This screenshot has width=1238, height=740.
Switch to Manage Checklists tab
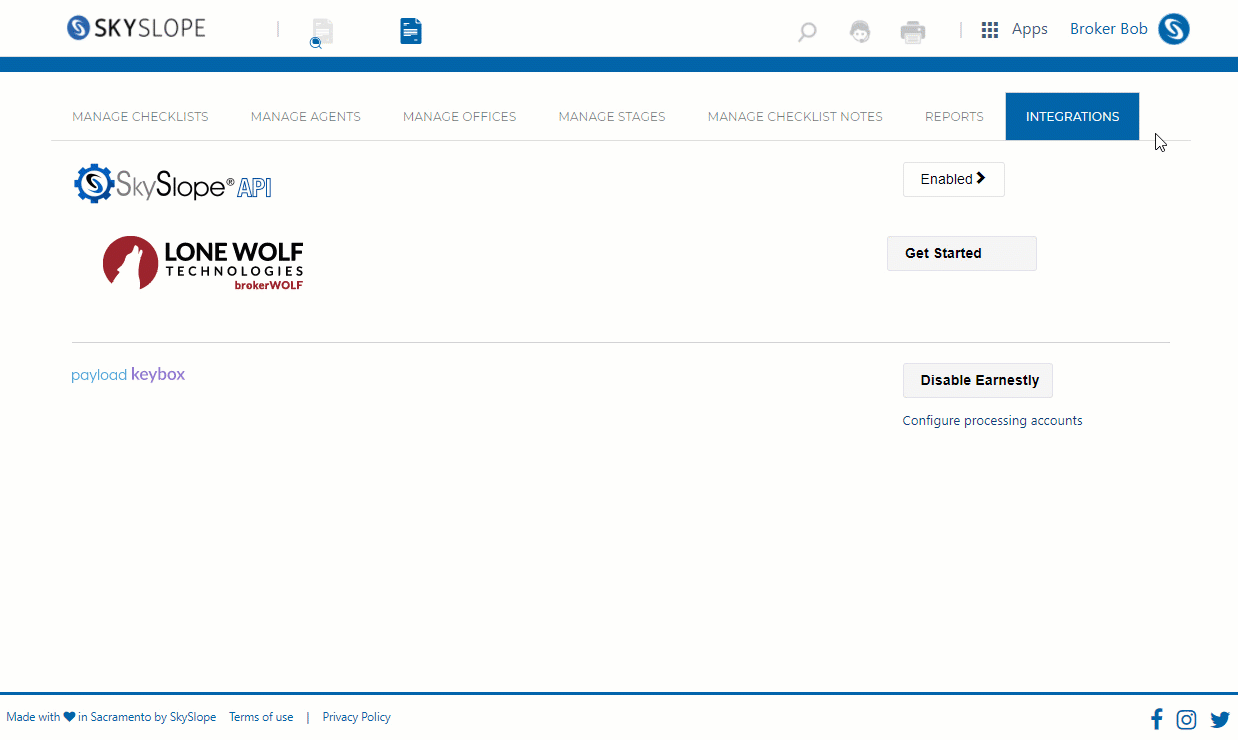(140, 117)
